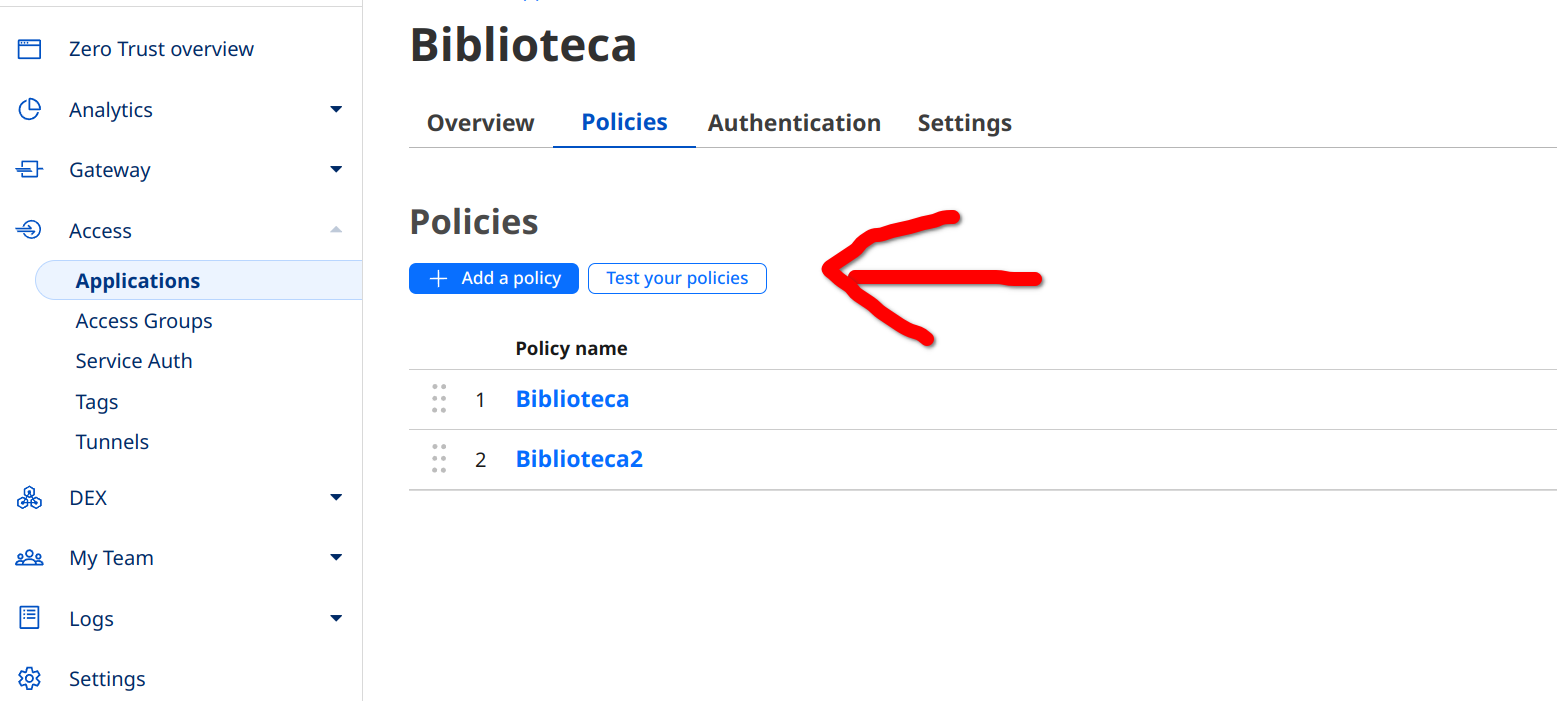Open the Authentication tab
The width and height of the screenshot is (1557, 701).
(x=794, y=123)
